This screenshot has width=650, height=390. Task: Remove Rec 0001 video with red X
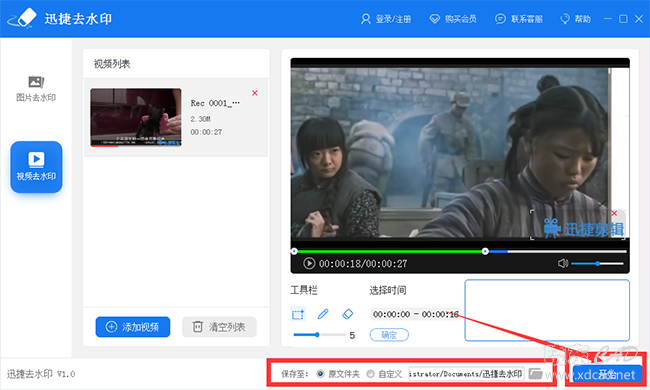(255, 93)
